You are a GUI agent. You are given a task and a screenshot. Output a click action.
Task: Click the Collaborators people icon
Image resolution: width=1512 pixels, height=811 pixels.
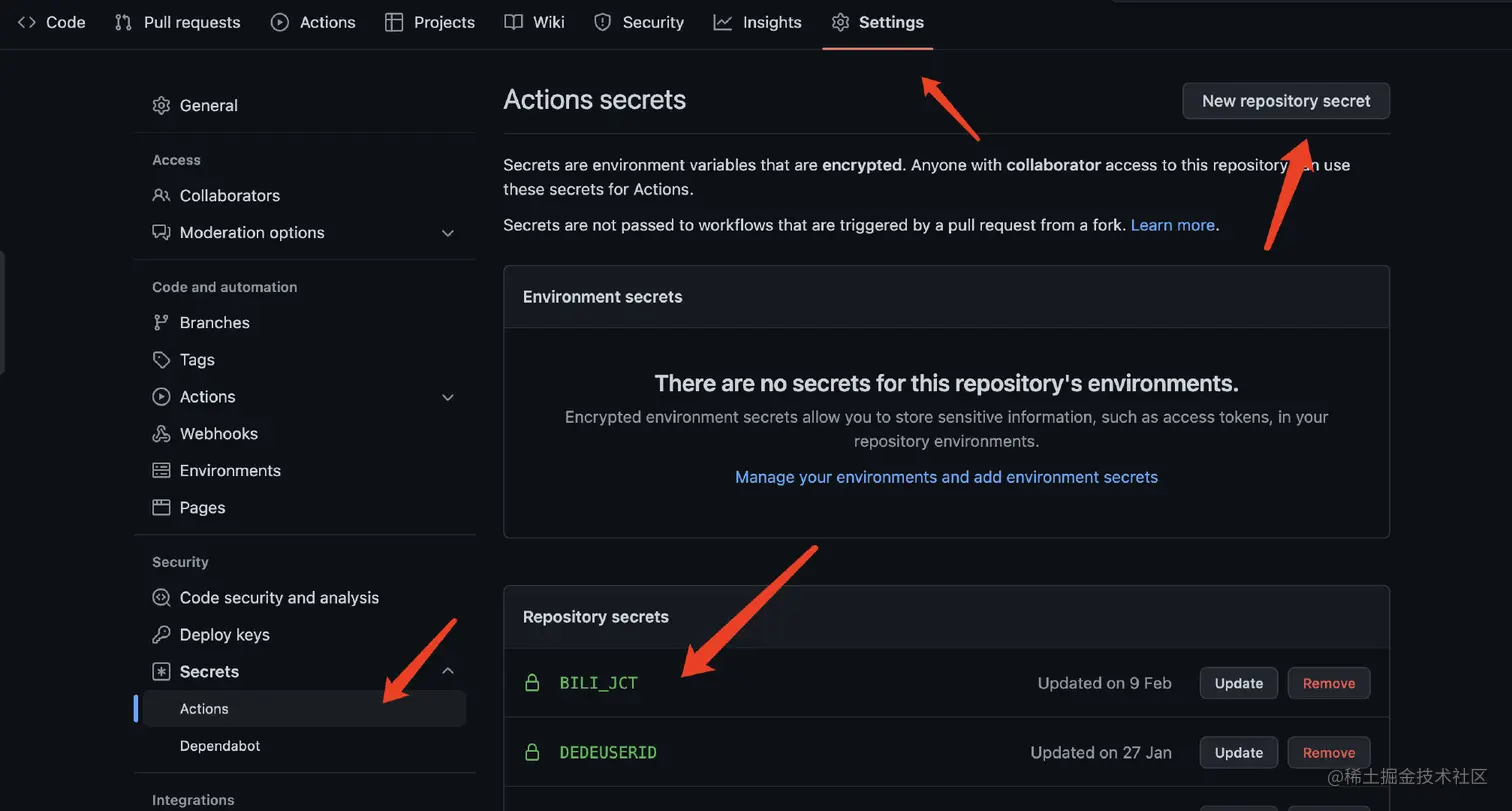click(161, 195)
